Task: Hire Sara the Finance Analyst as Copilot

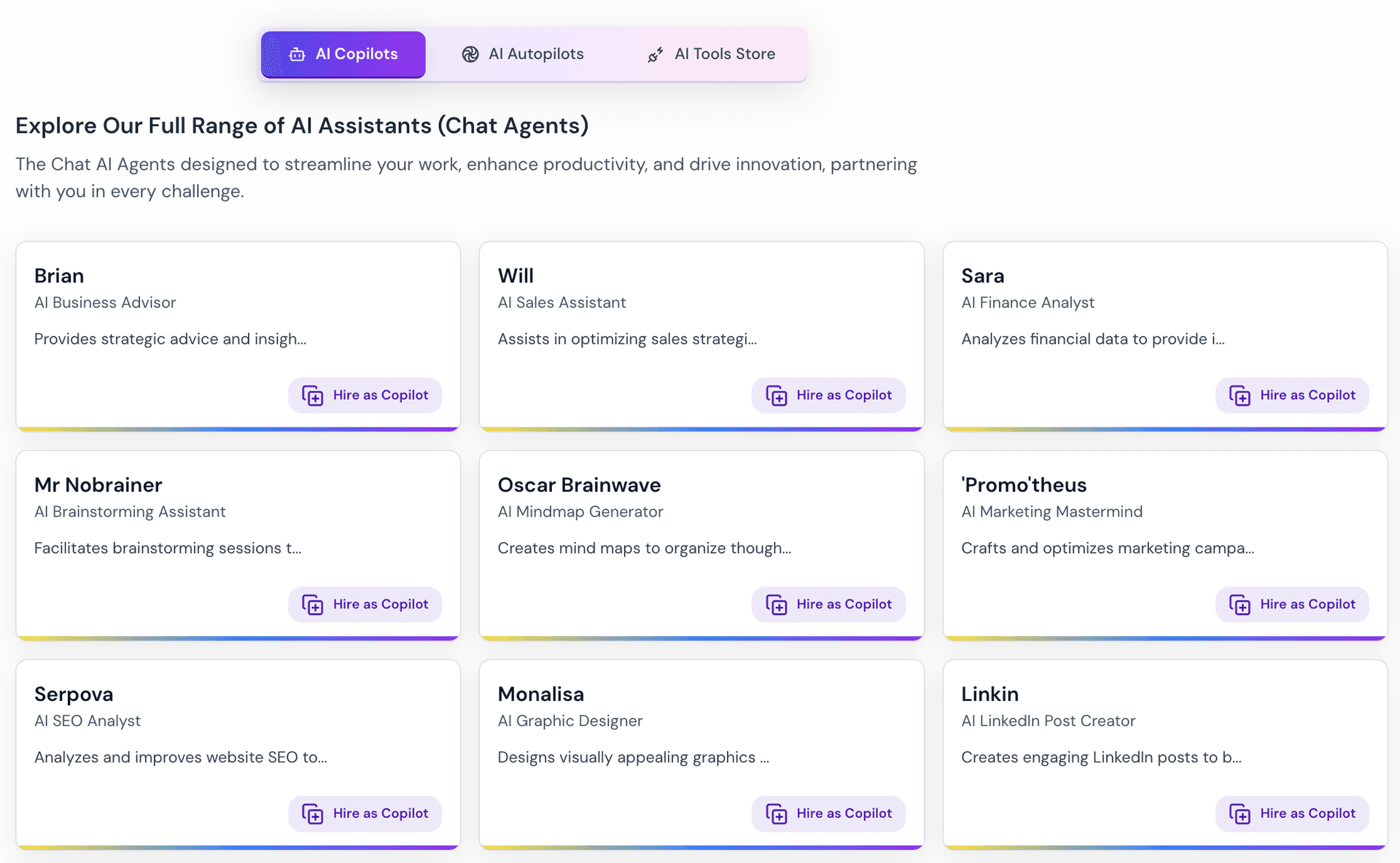Action: pos(1291,395)
